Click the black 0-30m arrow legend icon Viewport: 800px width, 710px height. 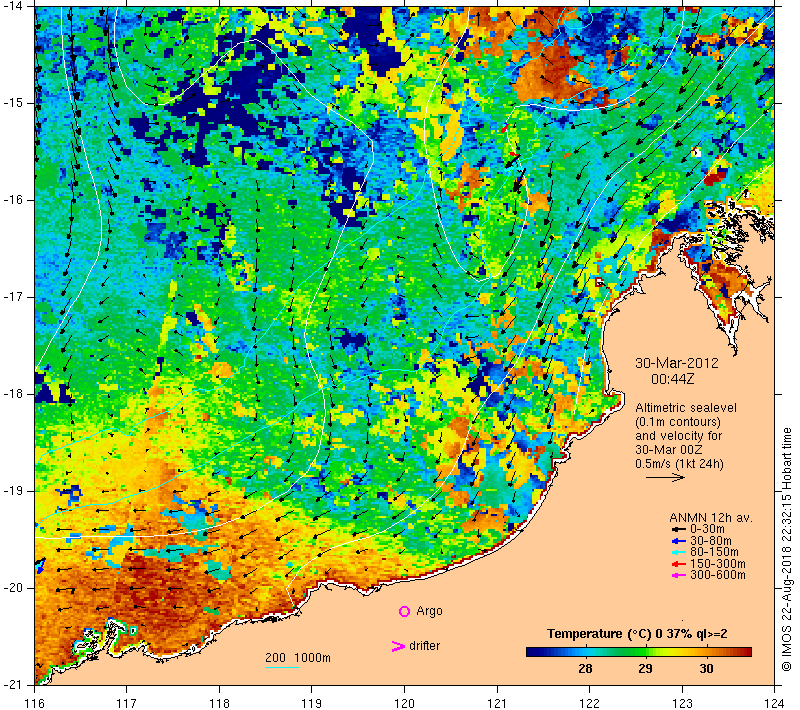click(679, 529)
